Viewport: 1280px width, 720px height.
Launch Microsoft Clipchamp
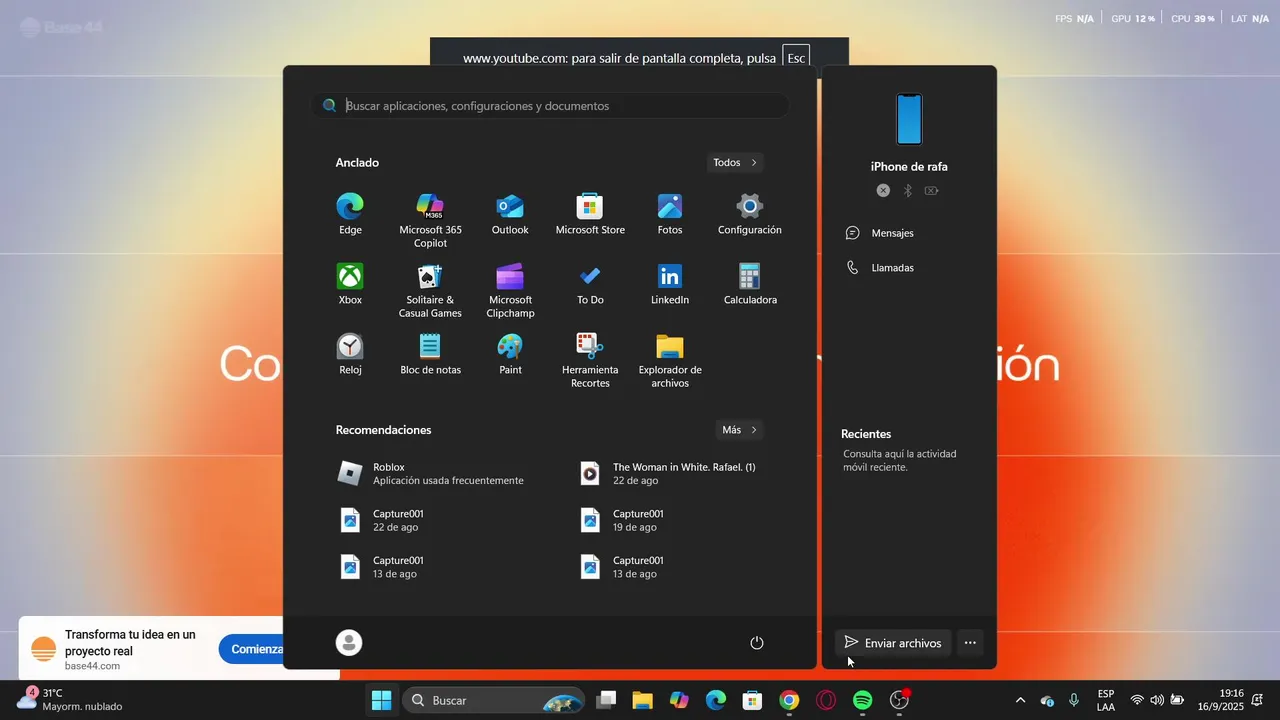point(510,290)
